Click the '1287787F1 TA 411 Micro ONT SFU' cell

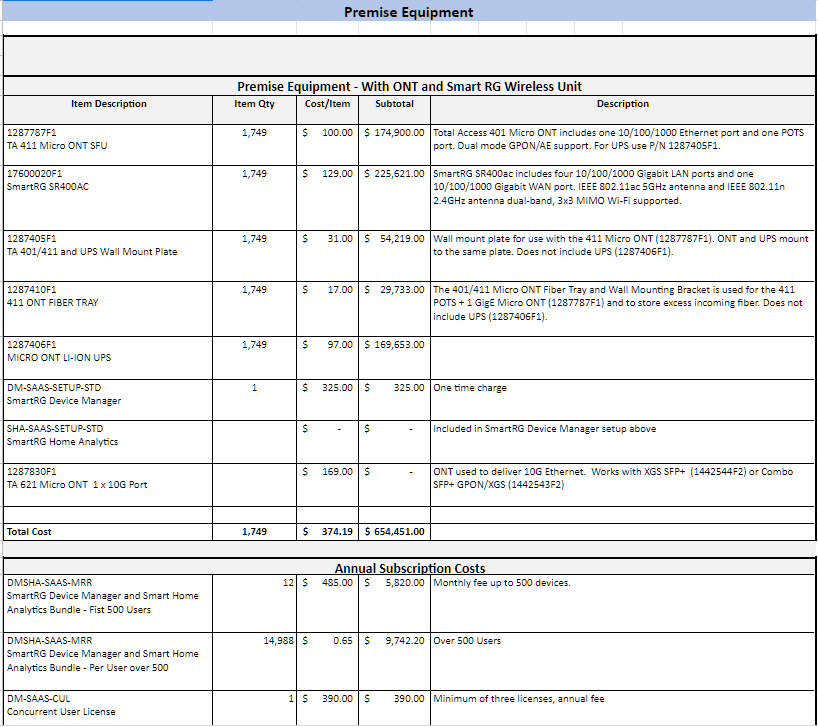[x=108, y=144]
